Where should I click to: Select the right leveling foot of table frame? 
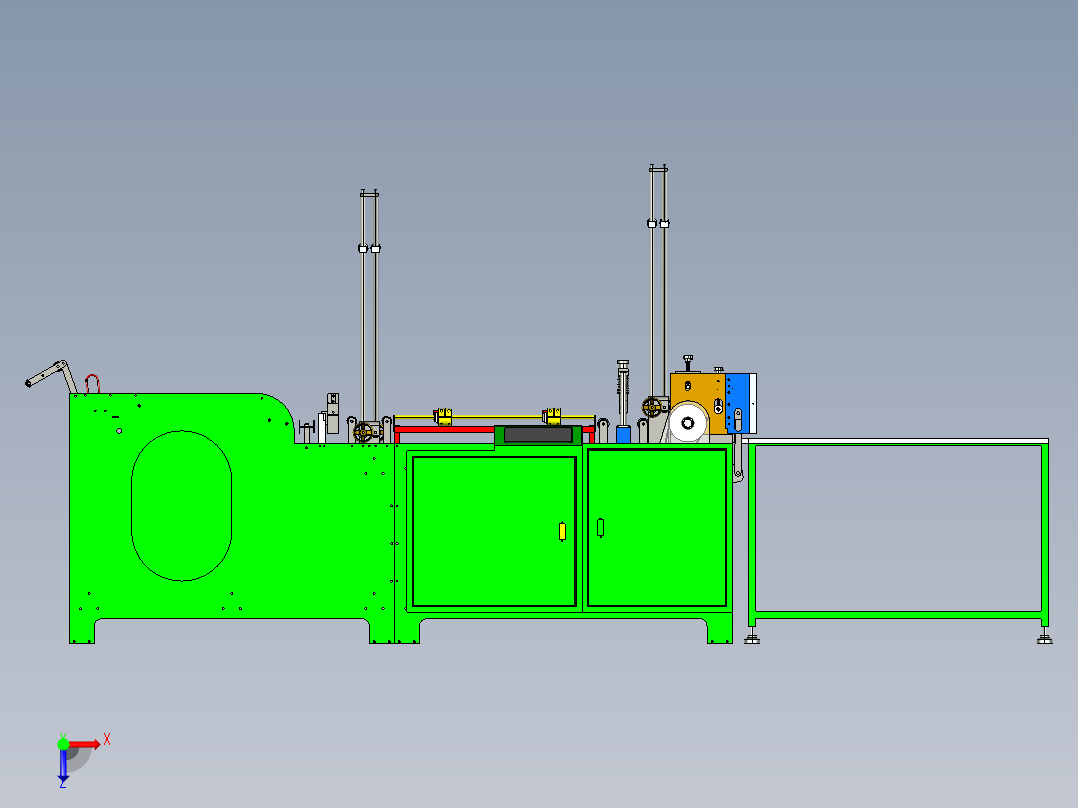click(1045, 636)
